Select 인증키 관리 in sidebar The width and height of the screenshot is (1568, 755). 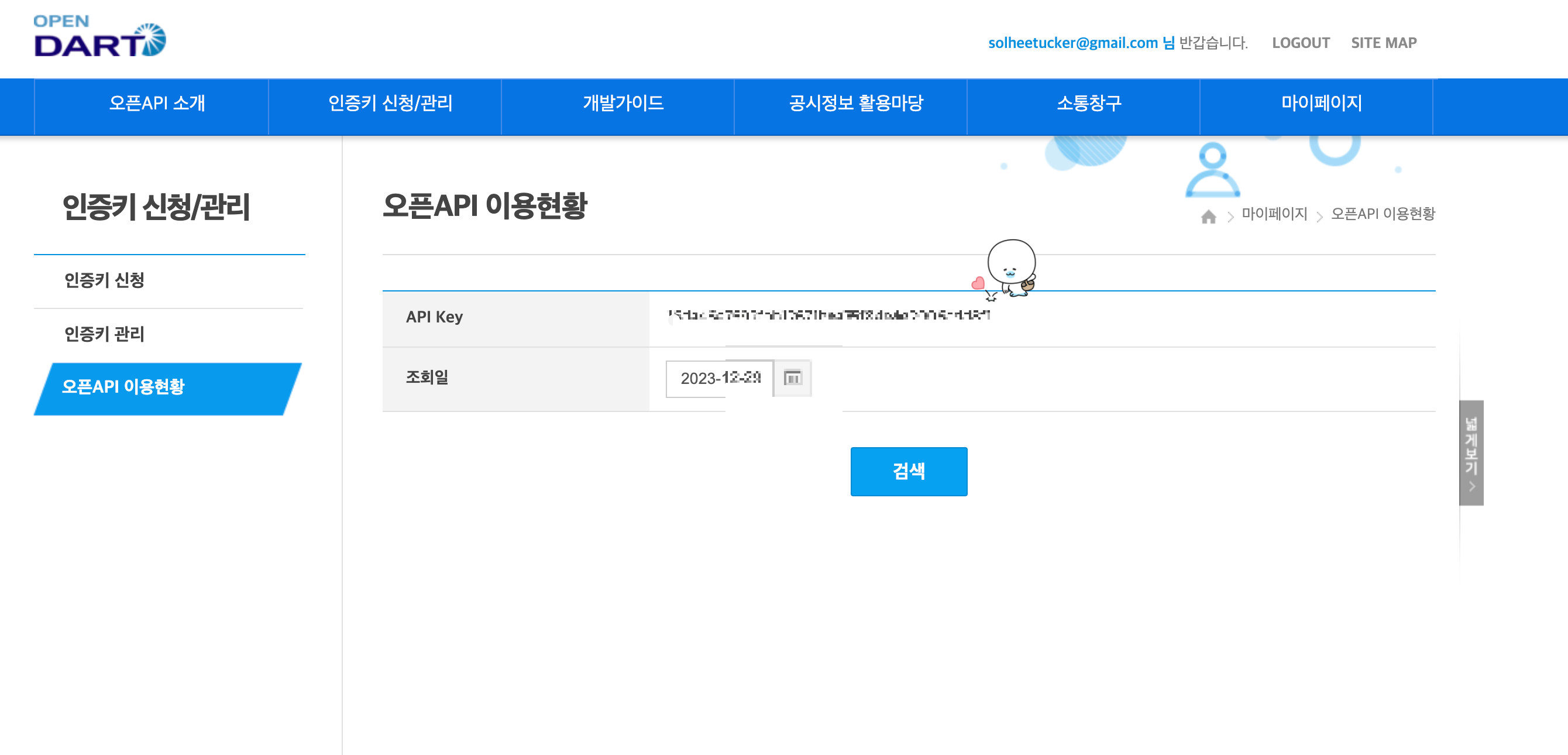(x=104, y=334)
